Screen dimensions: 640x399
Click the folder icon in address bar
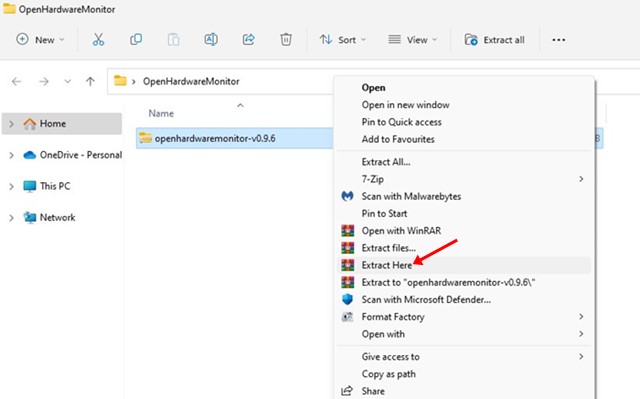point(120,80)
